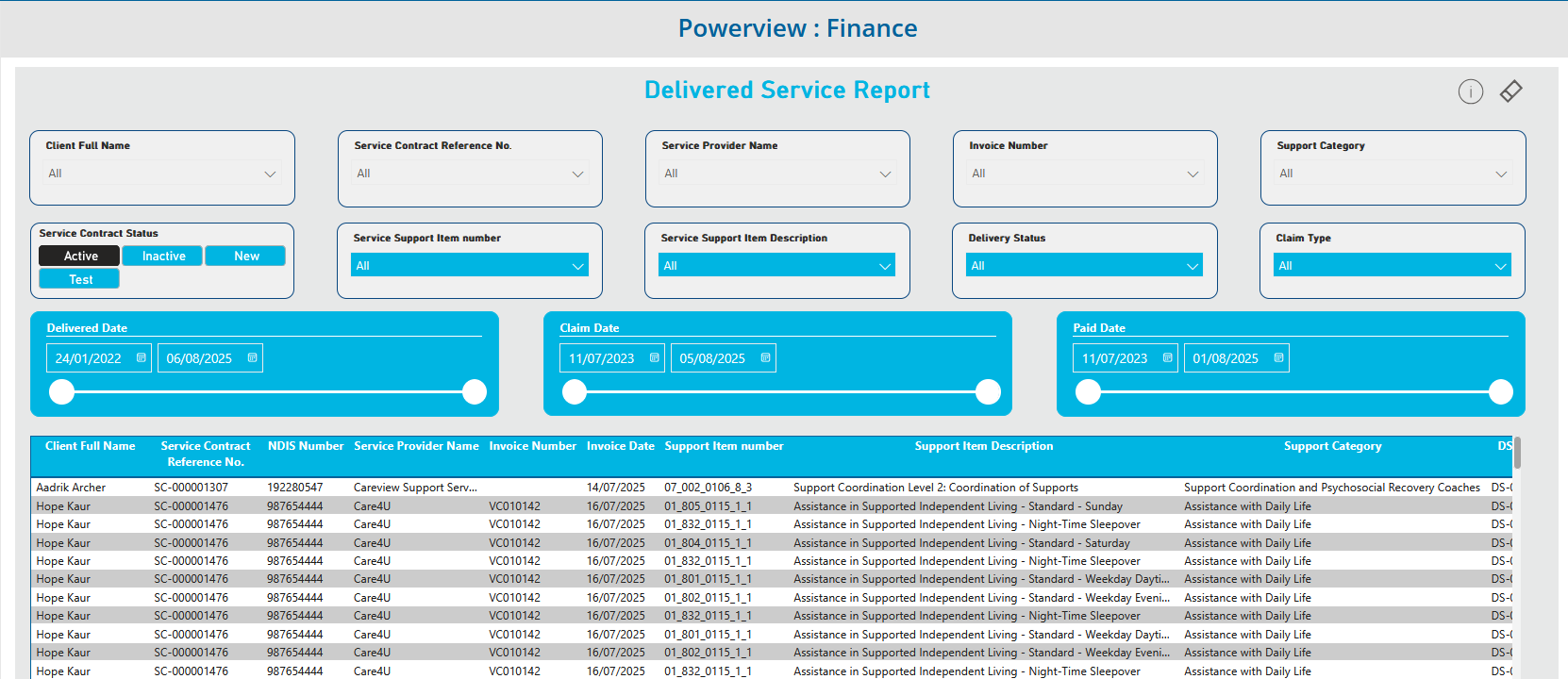Click Delivered Date start field 24/01/2022

99,358
